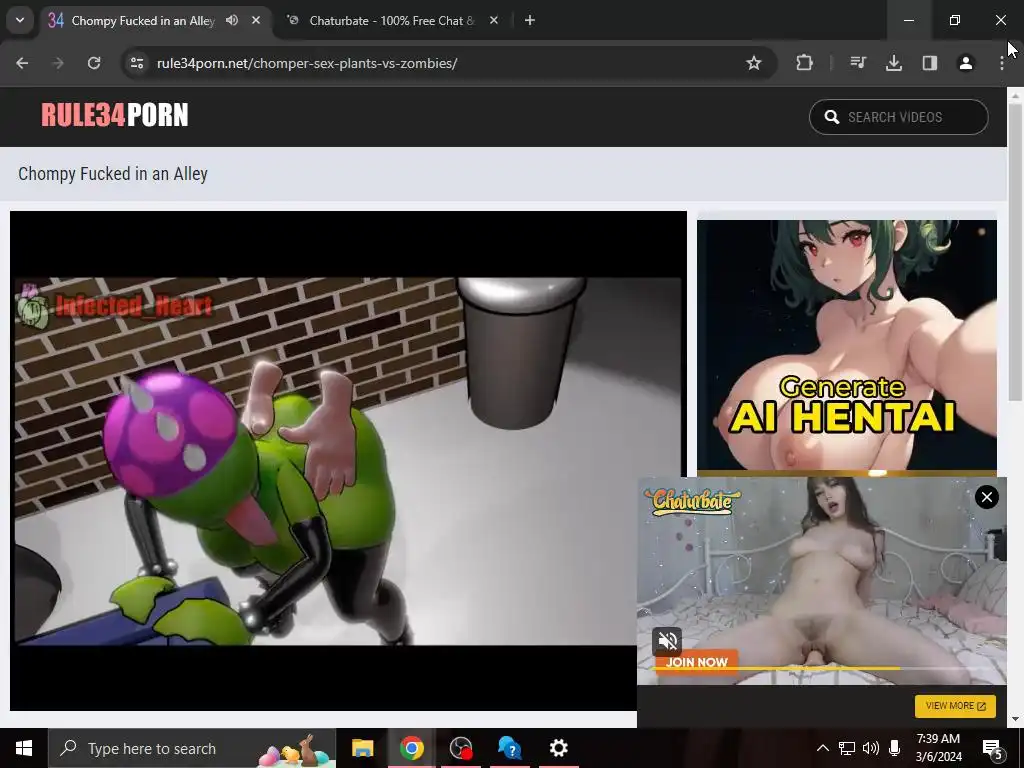Open the Chrome three-dot menu
This screenshot has height=768, width=1024.
[x=1002, y=63]
